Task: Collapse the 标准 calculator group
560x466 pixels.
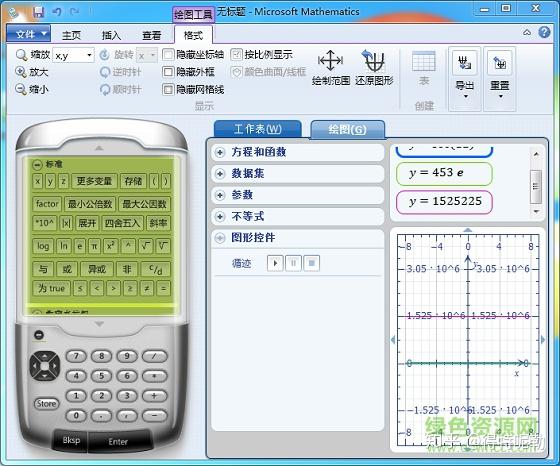Action: tap(37, 165)
